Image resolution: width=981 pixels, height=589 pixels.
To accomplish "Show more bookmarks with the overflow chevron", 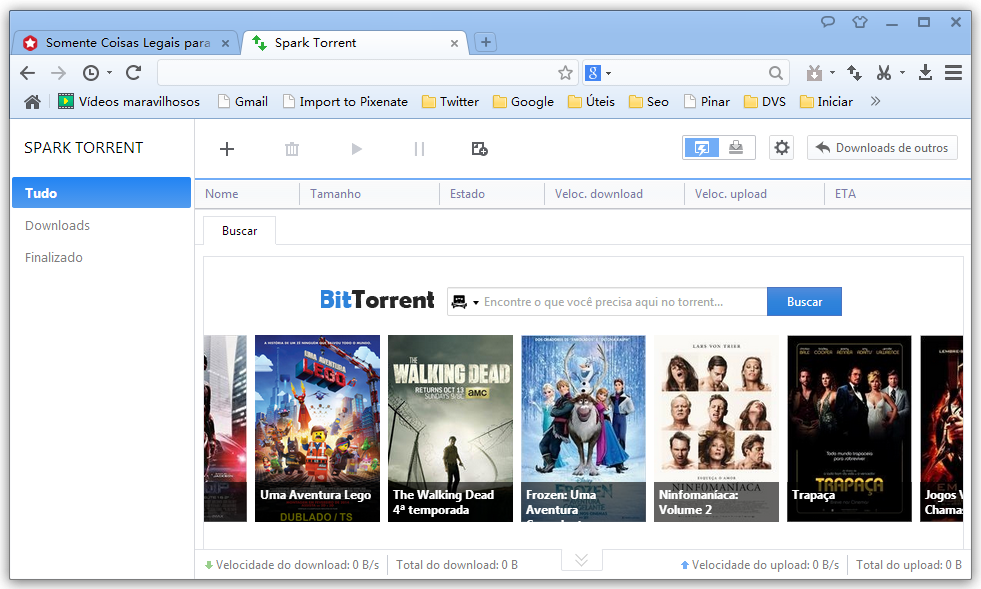I will coord(876,101).
